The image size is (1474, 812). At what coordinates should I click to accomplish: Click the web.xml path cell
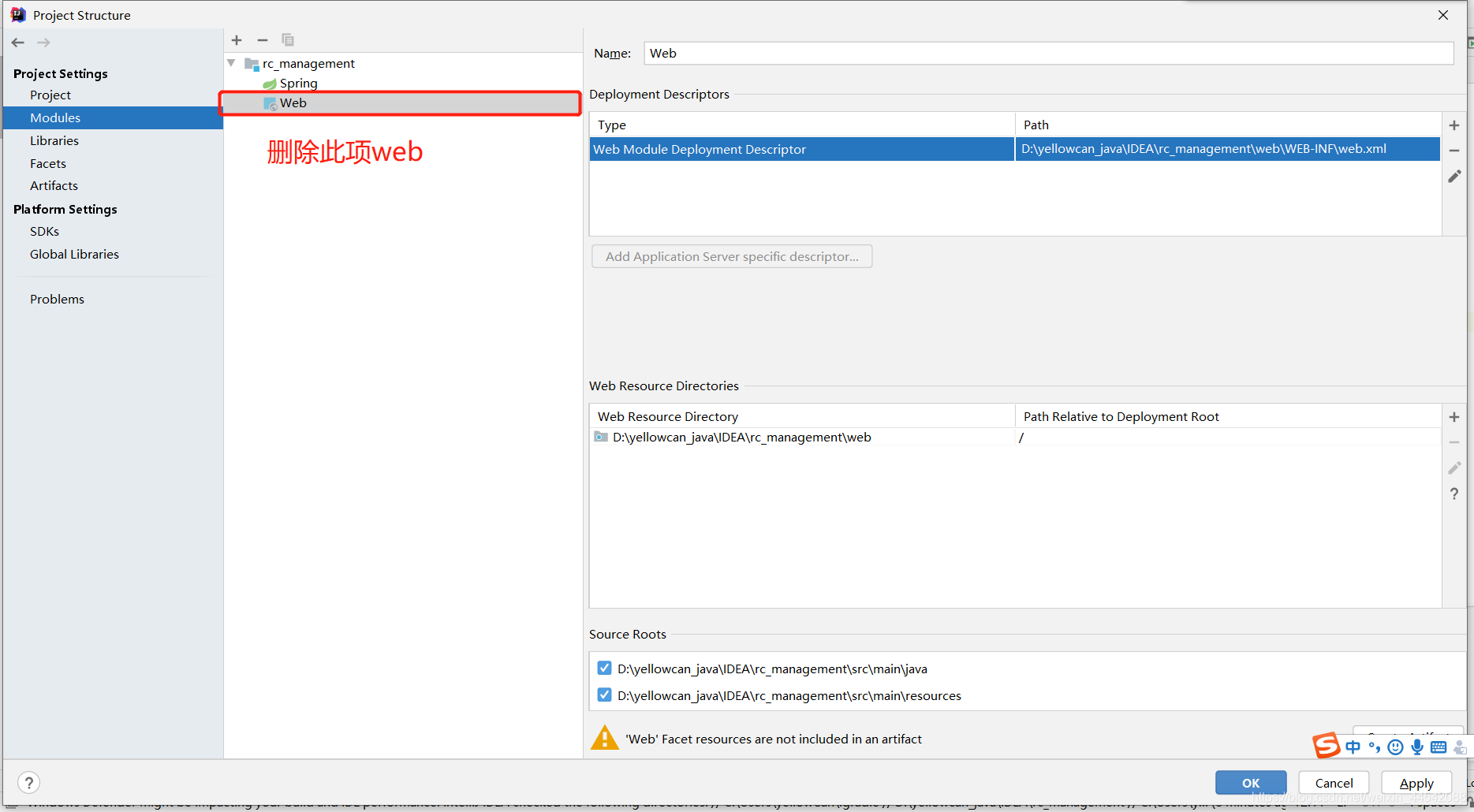(x=1227, y=149)
